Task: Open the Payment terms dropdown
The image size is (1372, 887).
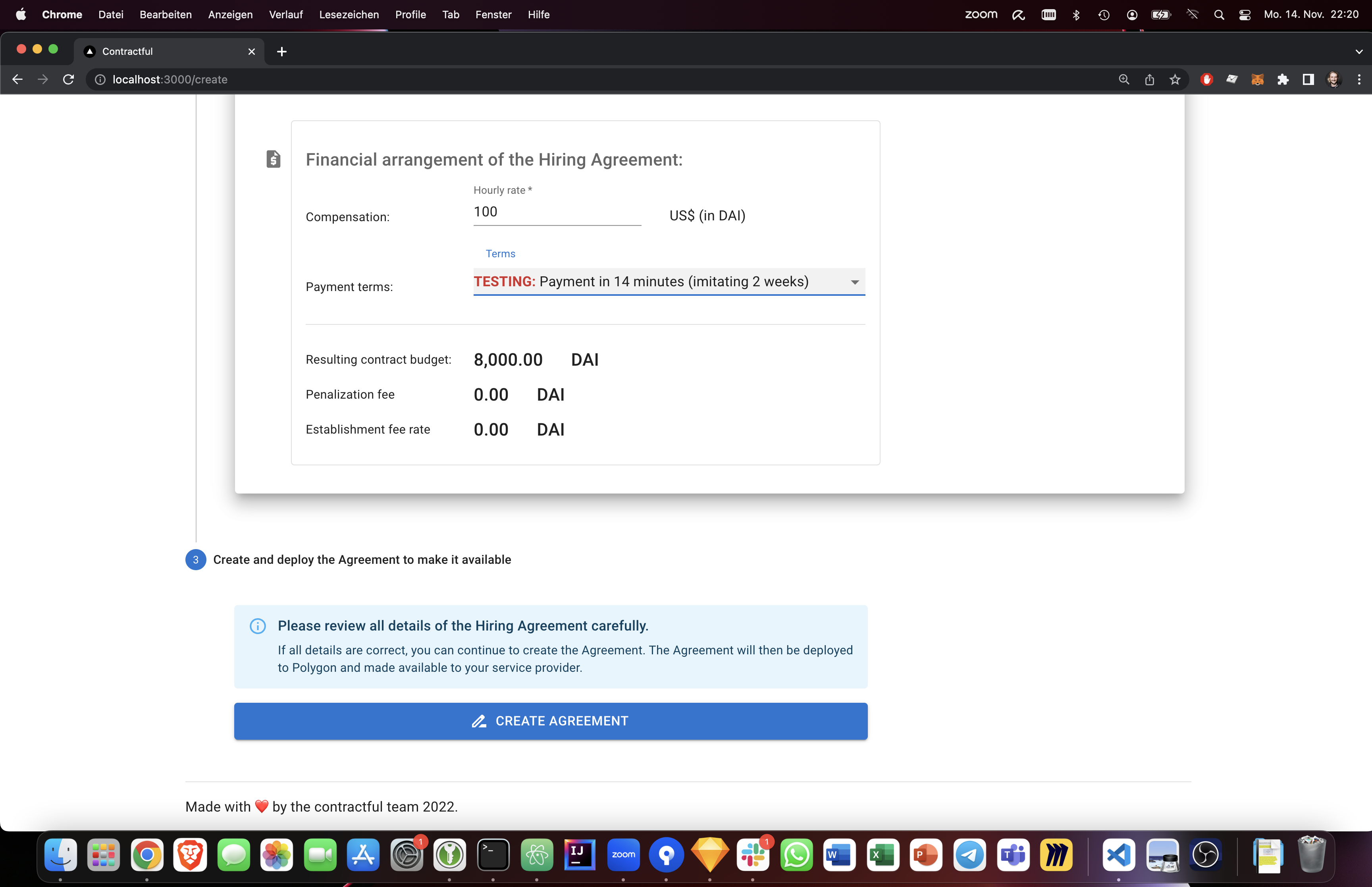Action: (x=669, y=282)
